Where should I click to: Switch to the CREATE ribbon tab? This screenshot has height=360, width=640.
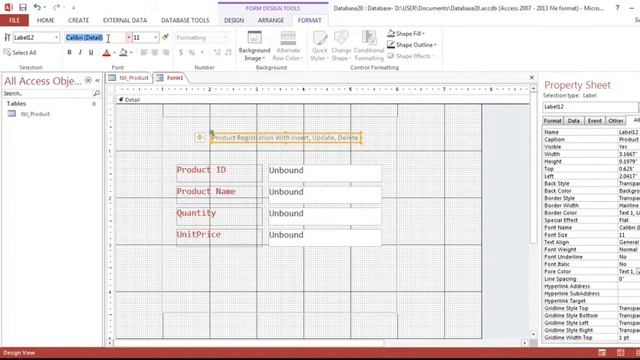click(x=78, y=20)
